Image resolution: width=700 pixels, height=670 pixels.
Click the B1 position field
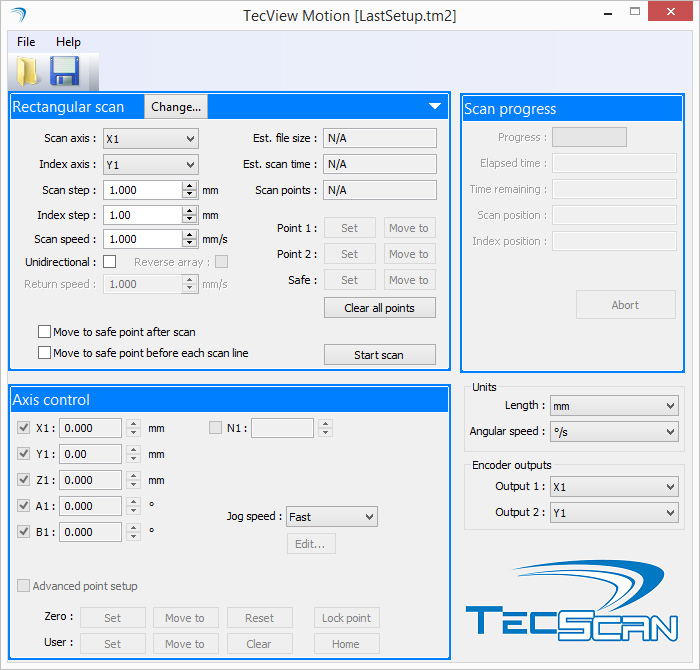coord(90,532)
